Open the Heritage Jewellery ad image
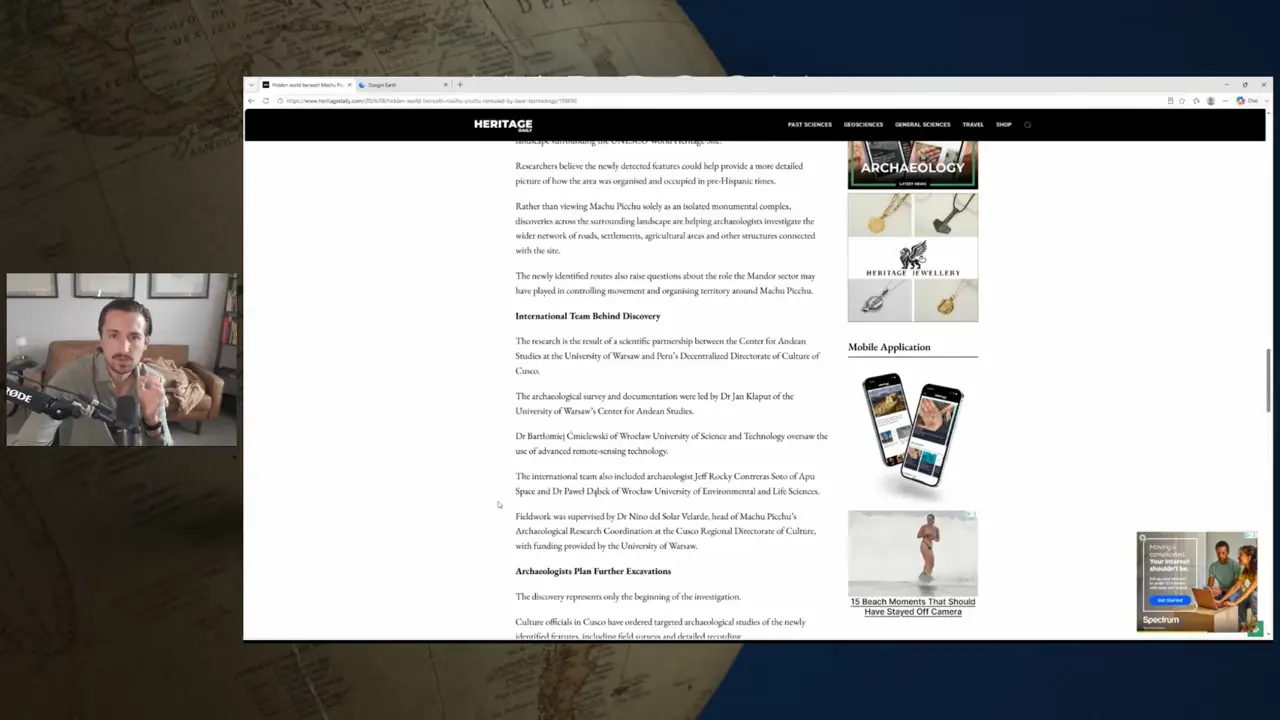The height and width of the screenshot is (720, 1280). pyautogui.click(x=913, y=257)
